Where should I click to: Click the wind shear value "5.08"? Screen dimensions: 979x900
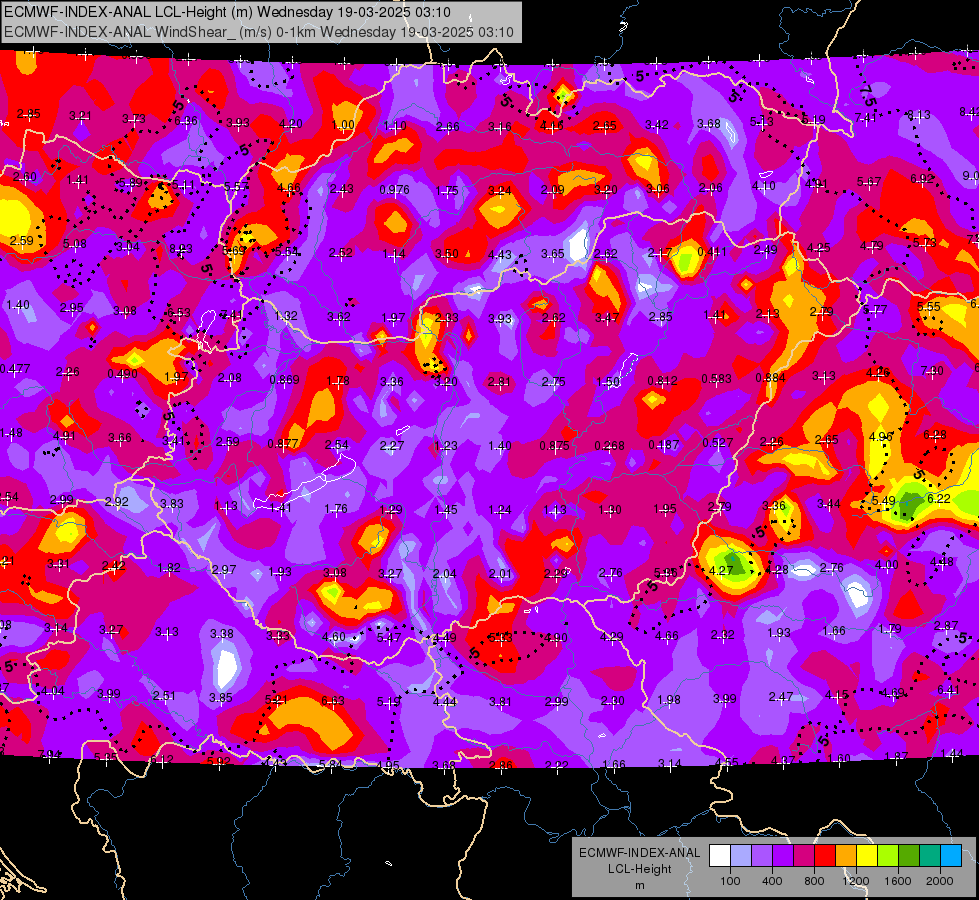tap(74, 244)
